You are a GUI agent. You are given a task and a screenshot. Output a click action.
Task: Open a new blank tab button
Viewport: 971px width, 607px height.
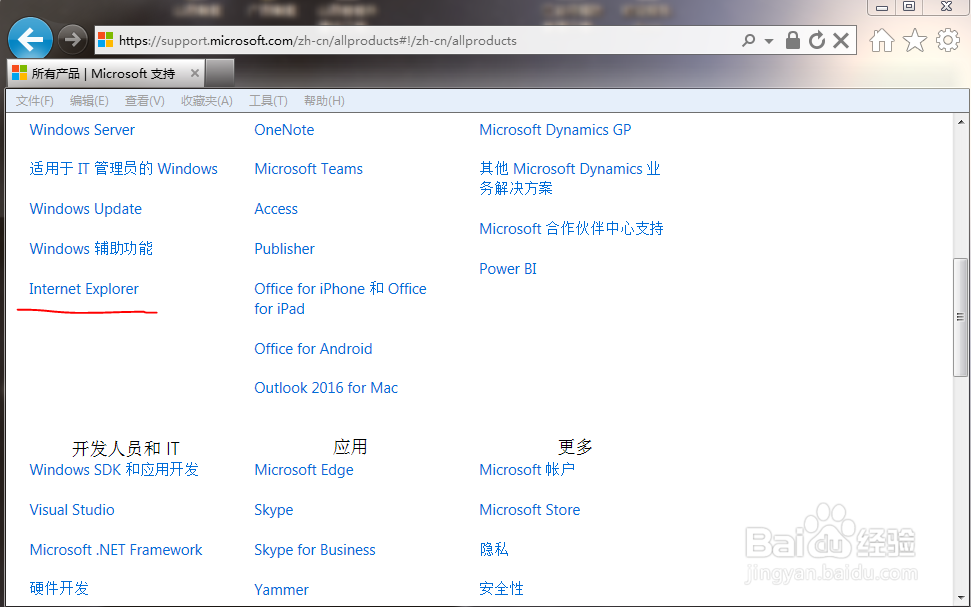point(220,73)
